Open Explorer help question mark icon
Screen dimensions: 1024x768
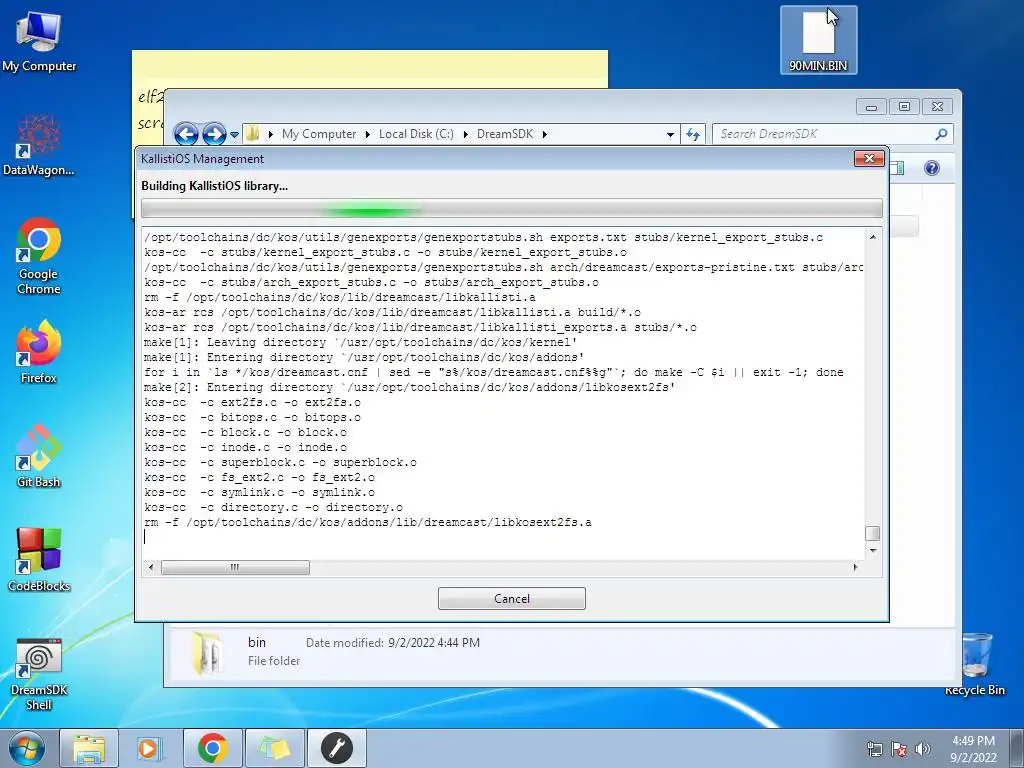(x=932, y=168)
